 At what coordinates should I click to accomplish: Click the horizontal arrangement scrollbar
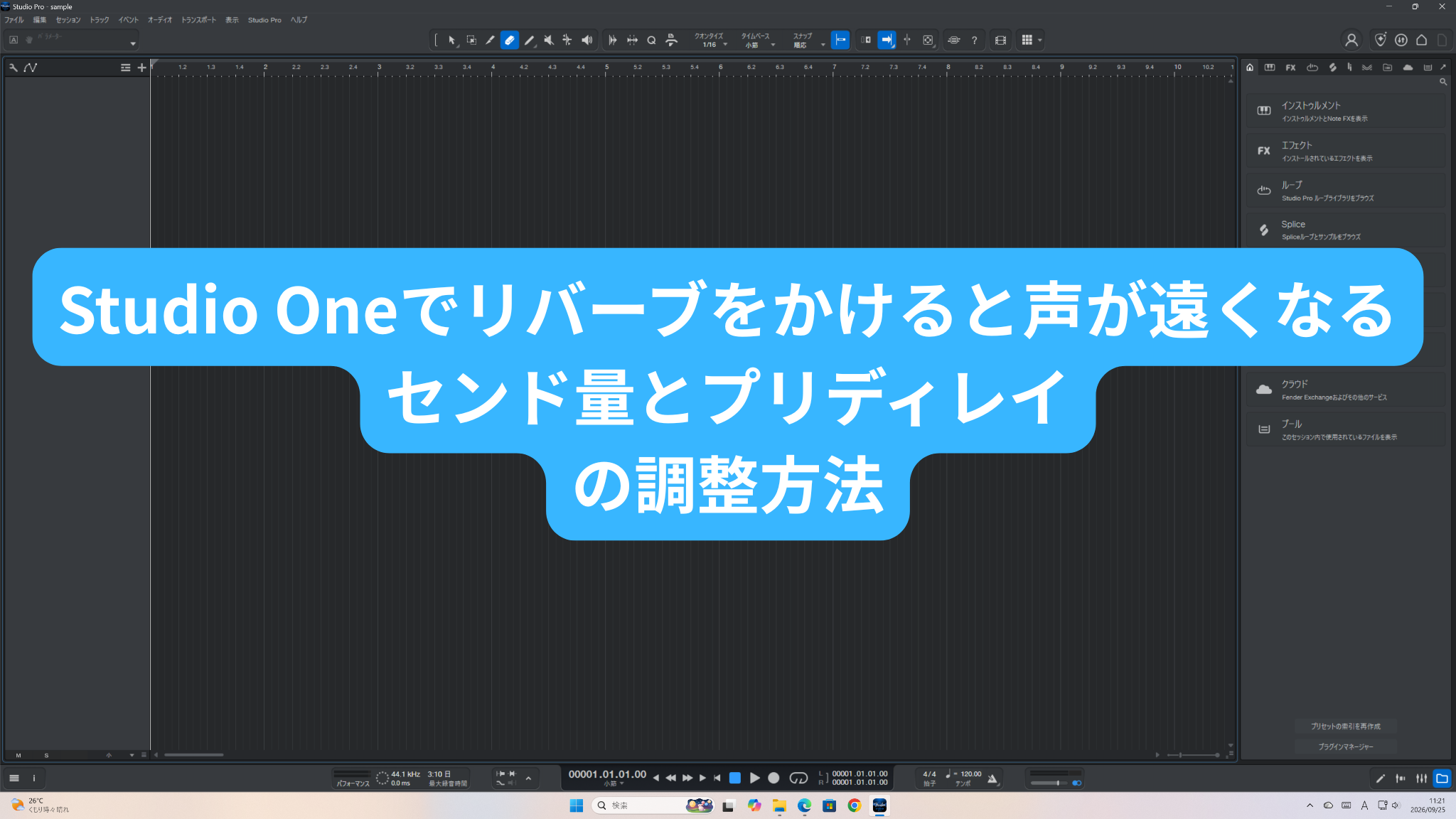[x=193, y=755]
